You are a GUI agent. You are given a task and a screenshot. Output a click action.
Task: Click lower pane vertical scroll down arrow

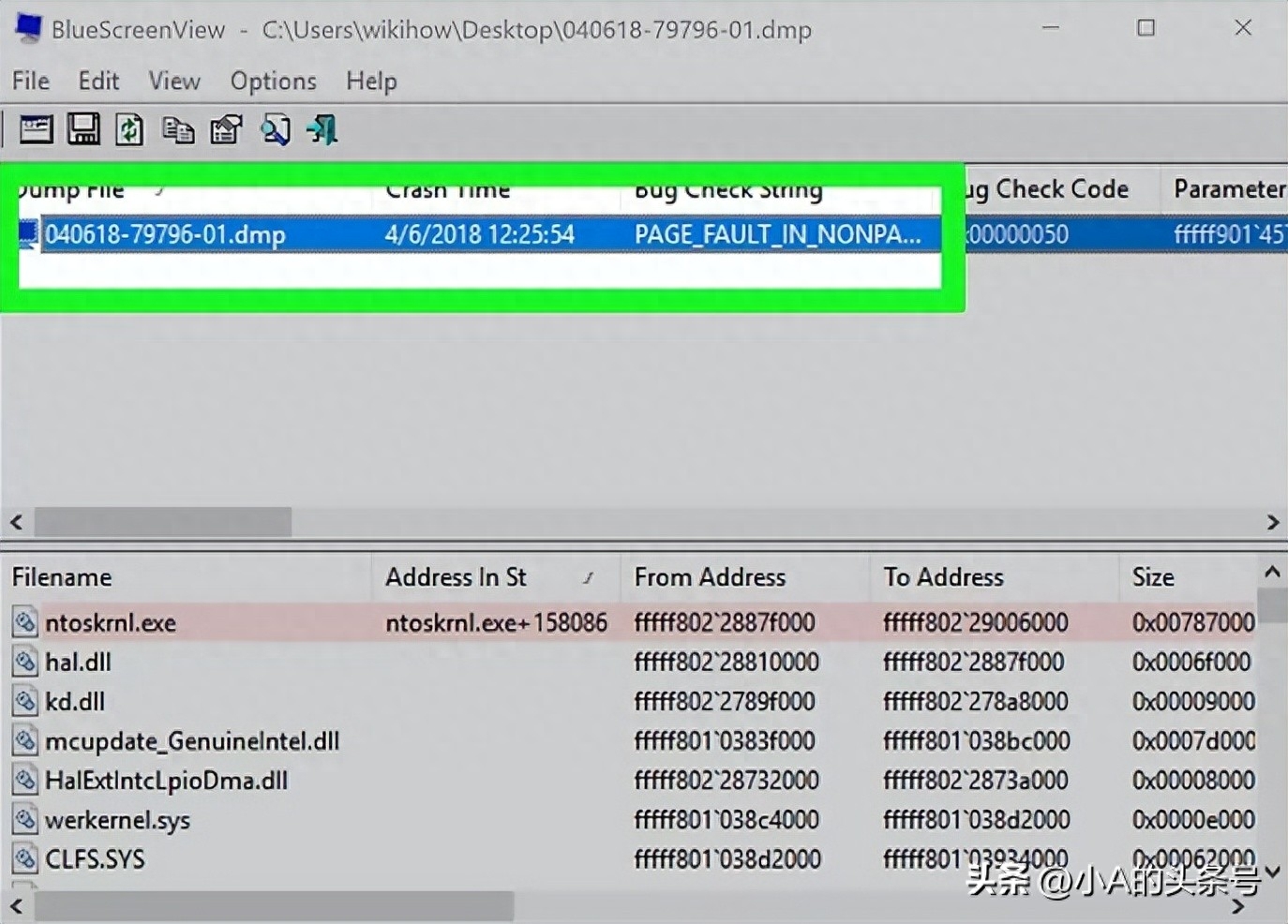[x=1272, y=872]
